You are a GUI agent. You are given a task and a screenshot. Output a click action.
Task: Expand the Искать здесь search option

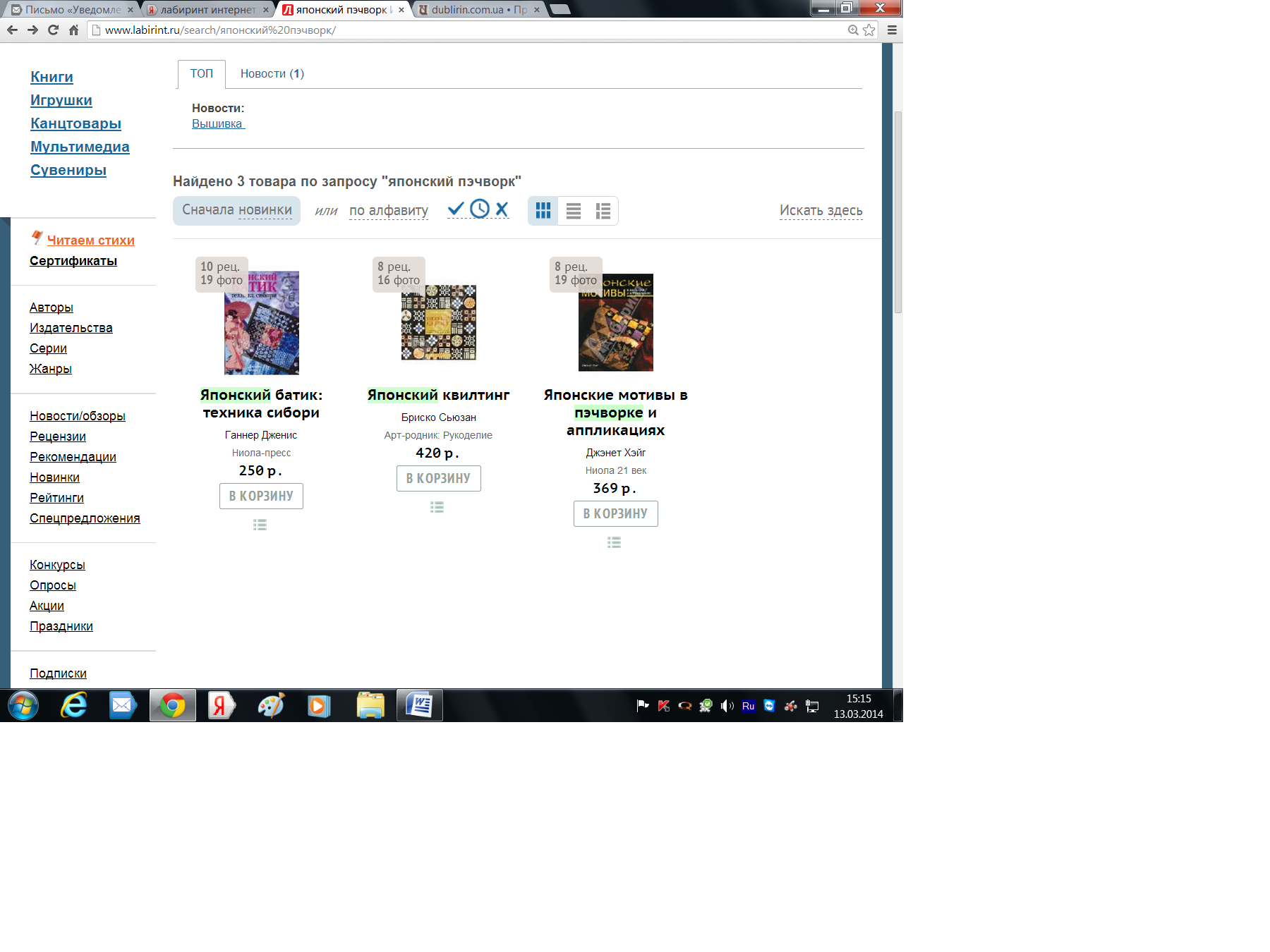(x=821, y=210)
